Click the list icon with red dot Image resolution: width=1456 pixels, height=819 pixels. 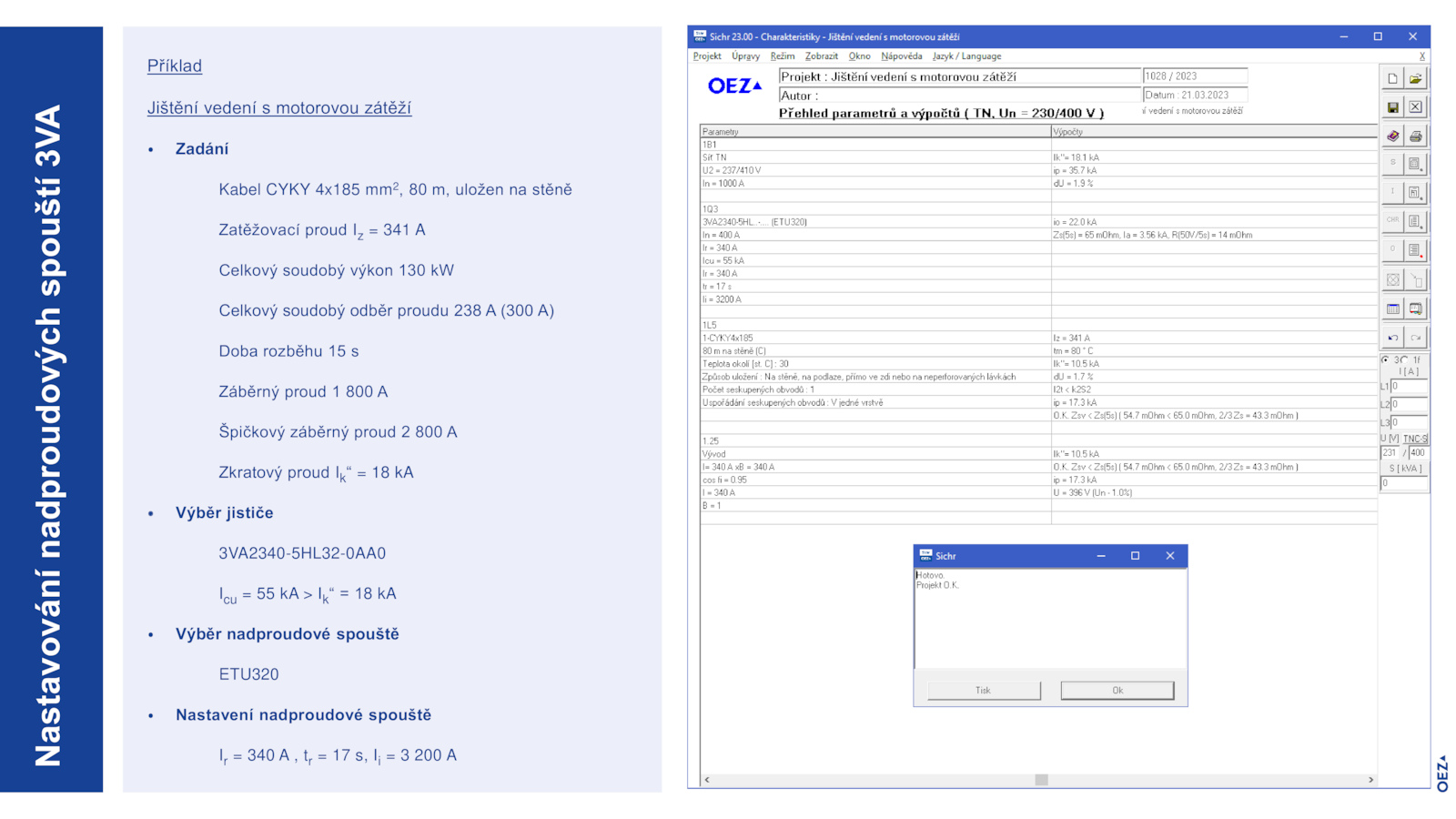(1416, 249)
